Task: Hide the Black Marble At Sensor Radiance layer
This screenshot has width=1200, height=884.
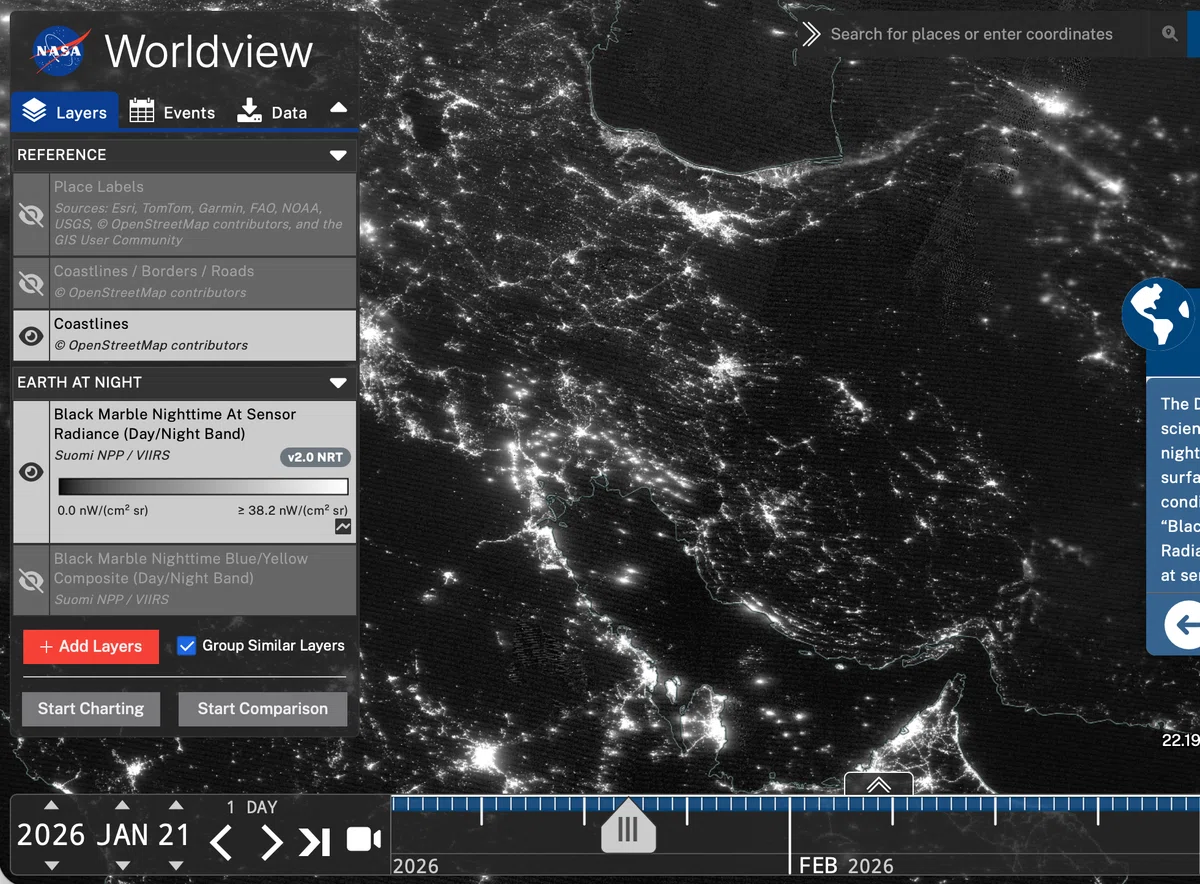Action: (x=32, y=472)
